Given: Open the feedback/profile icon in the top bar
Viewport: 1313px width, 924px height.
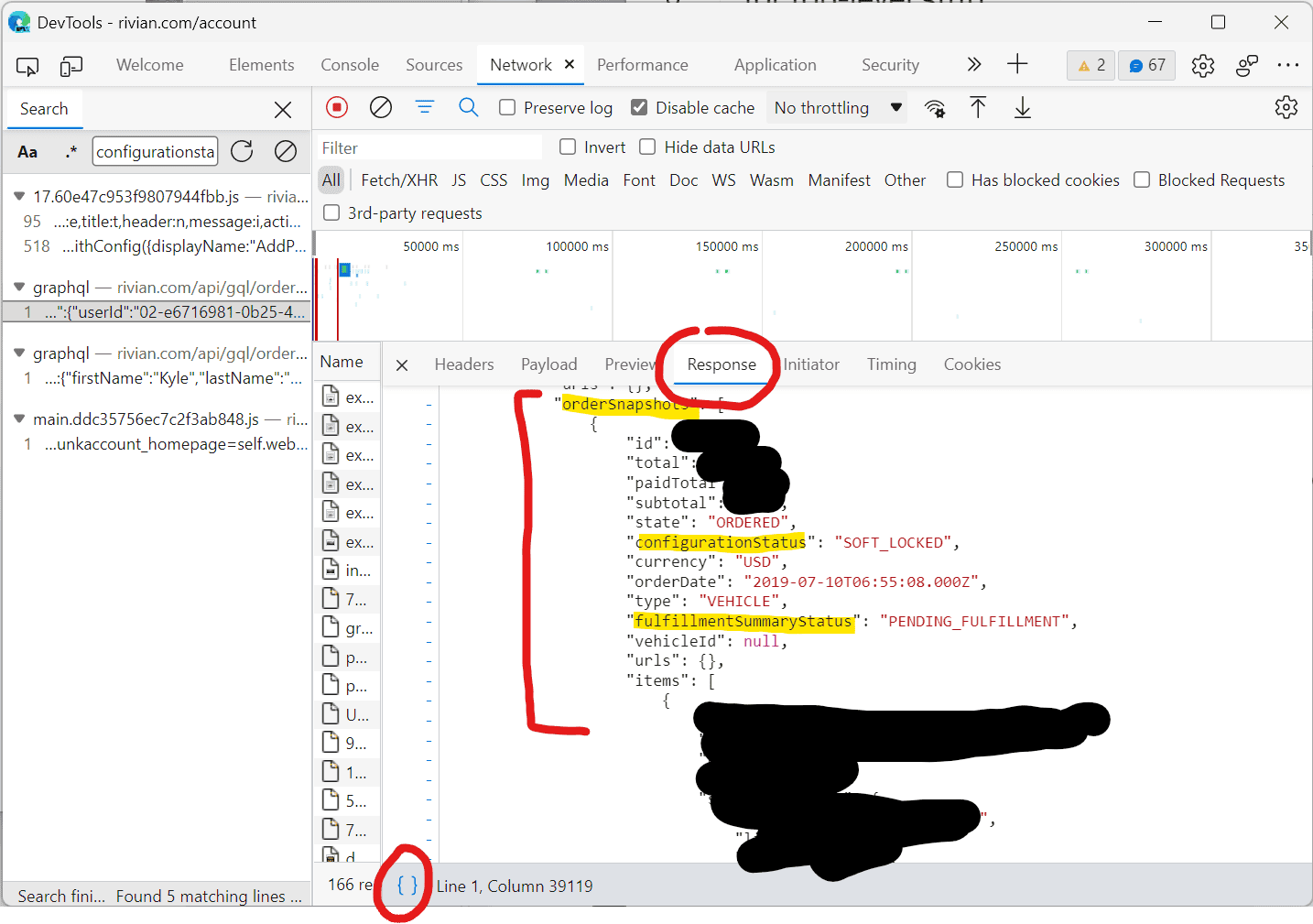Looking at the screenshot, I should [1247, 65].
